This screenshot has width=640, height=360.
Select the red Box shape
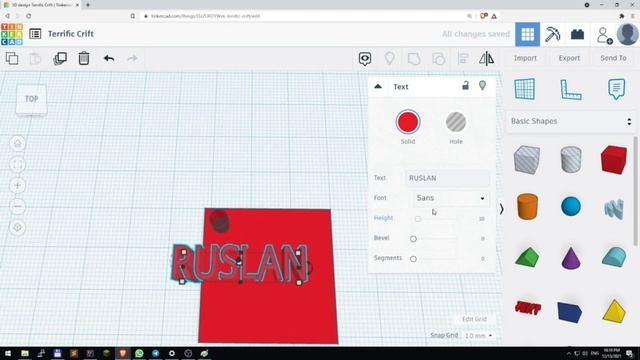point(613,160)
